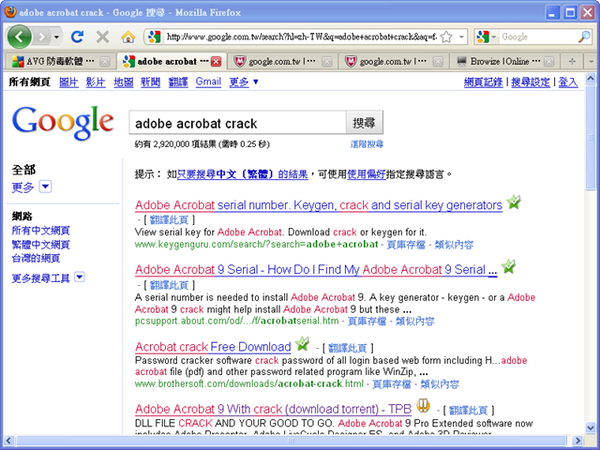The height and width of the screenshot is (450, 600).
Task: Open the 進階搜尋 advanced search link
Action: point(367,144)
